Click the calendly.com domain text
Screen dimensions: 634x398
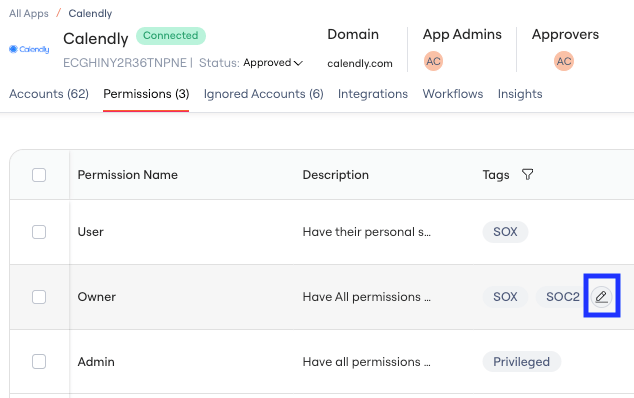[360, 64]
